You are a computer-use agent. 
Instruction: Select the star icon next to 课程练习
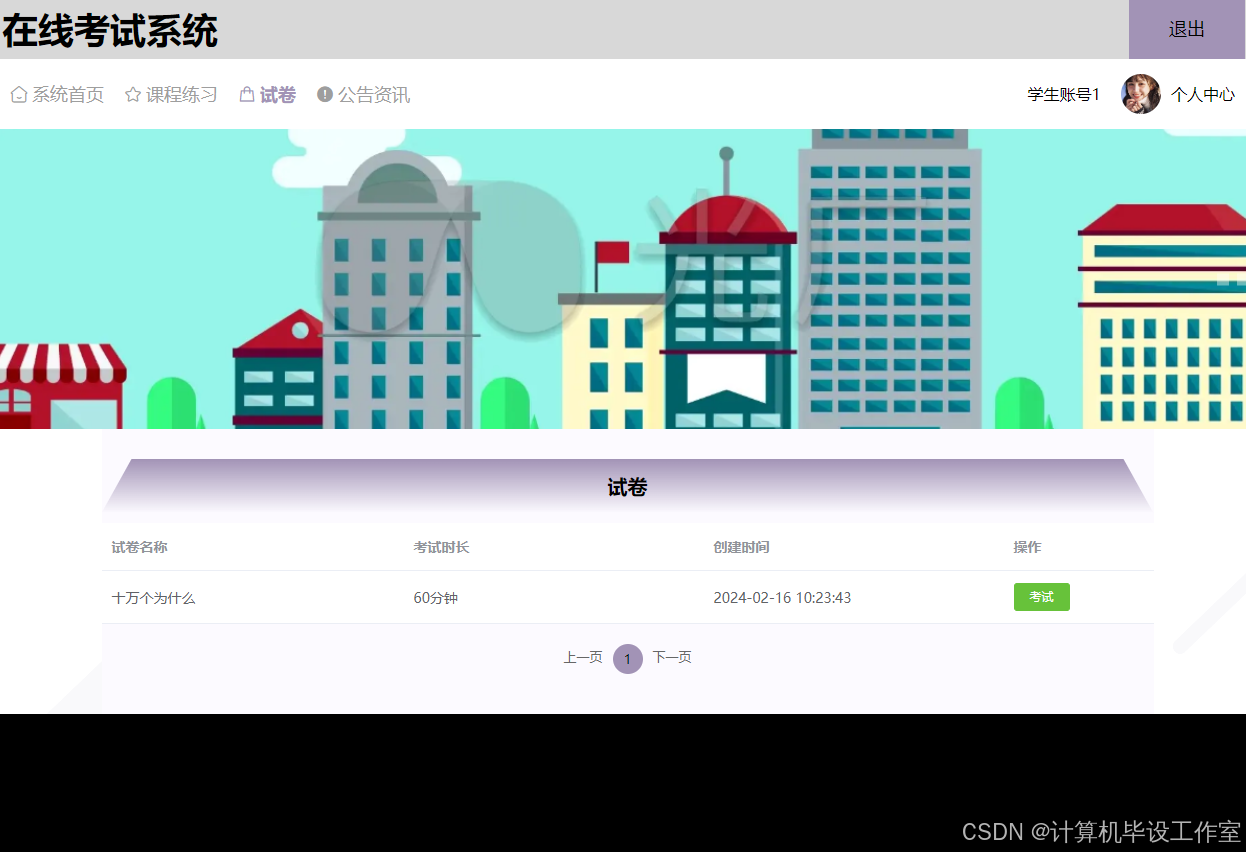pyautogui.click(x=133, y=94)
